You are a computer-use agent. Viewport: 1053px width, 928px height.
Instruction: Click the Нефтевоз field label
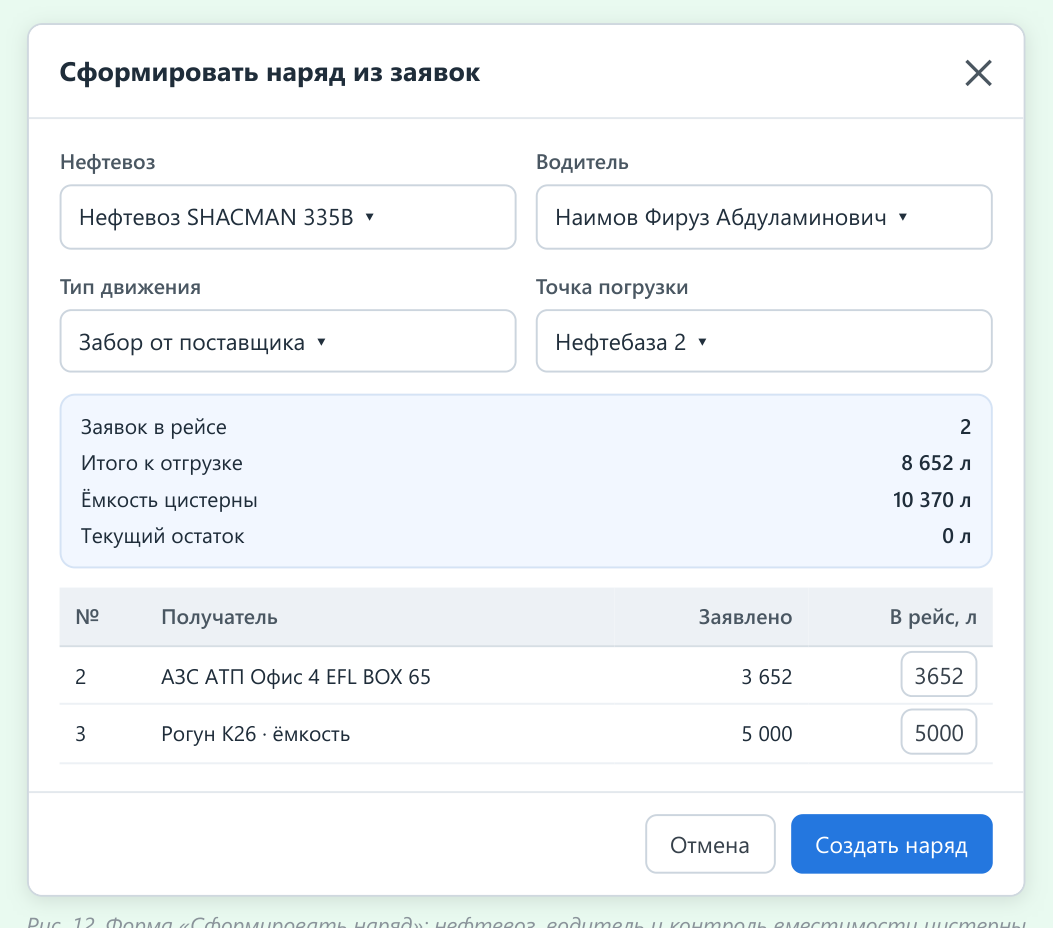107,162
